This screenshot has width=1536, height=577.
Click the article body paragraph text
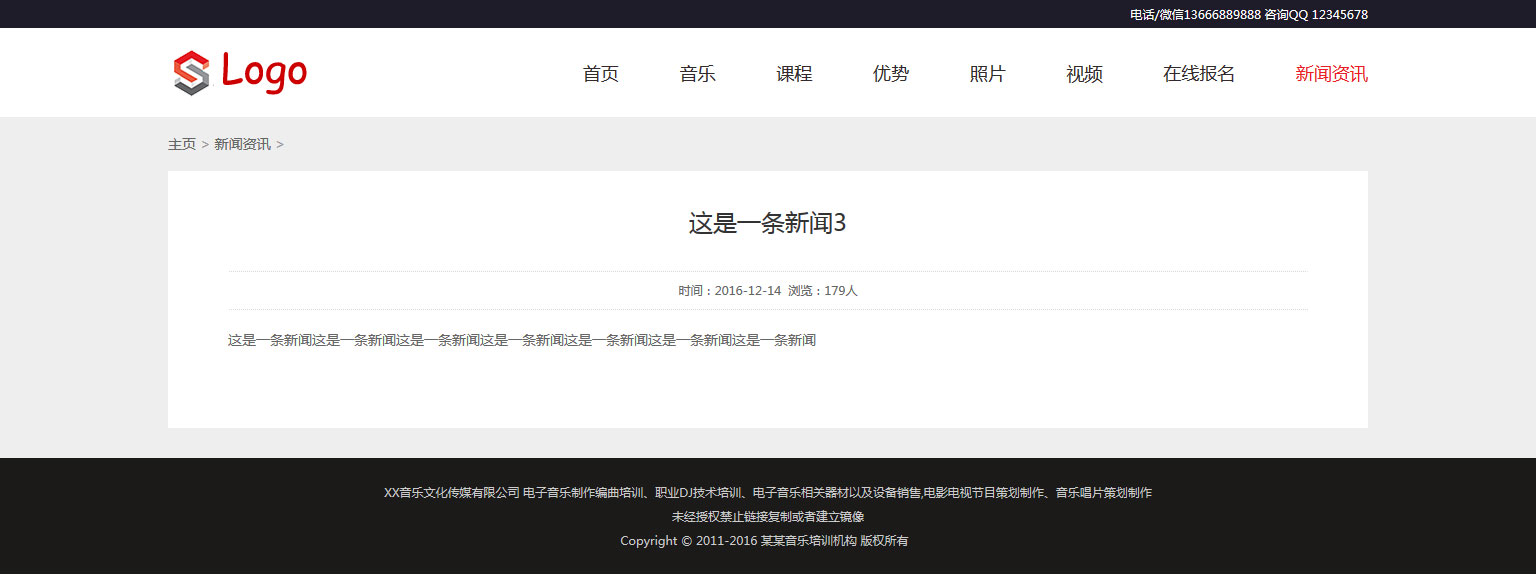tap(521, 340)
